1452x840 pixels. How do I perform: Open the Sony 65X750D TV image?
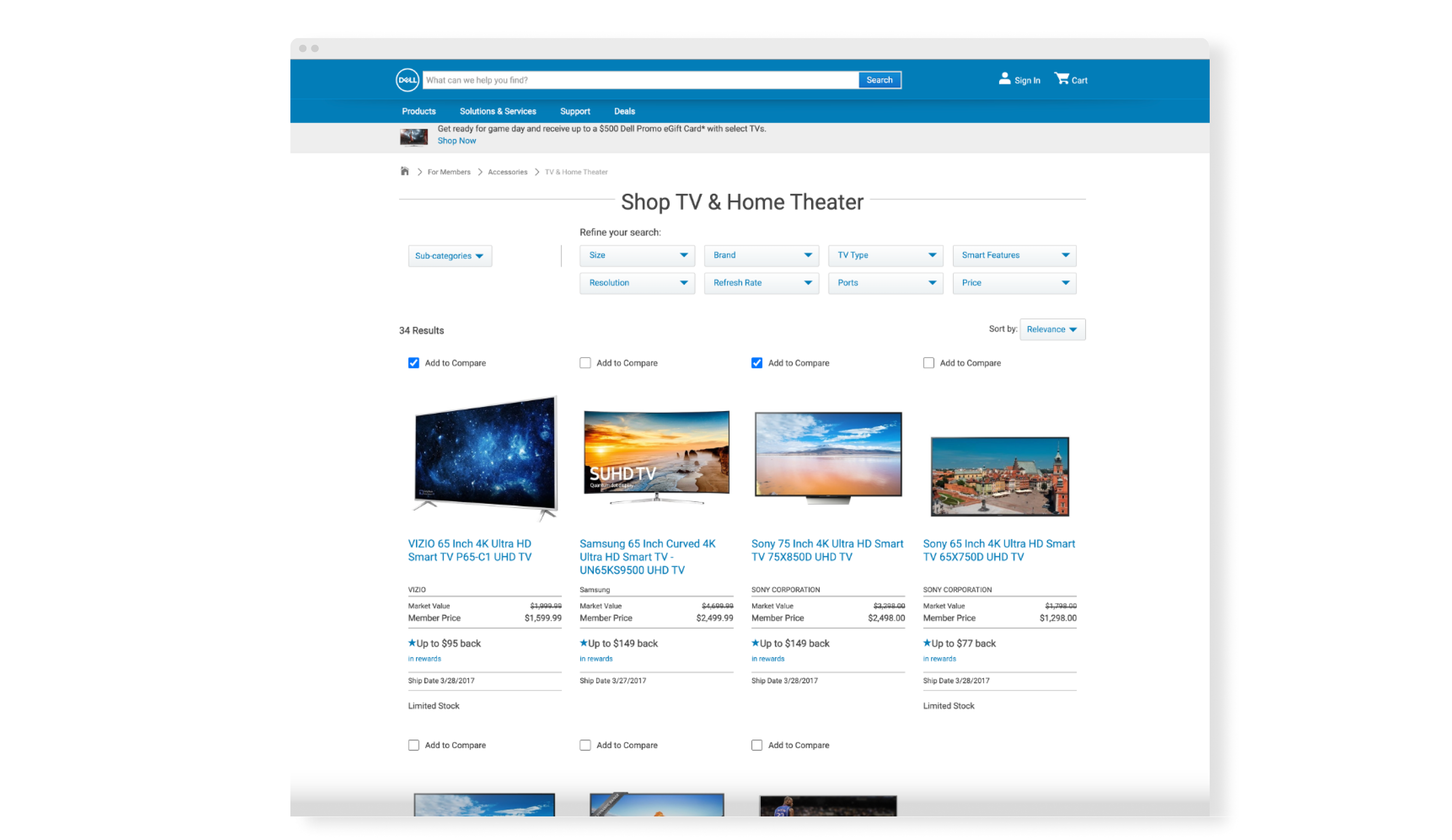click(999, 476)
